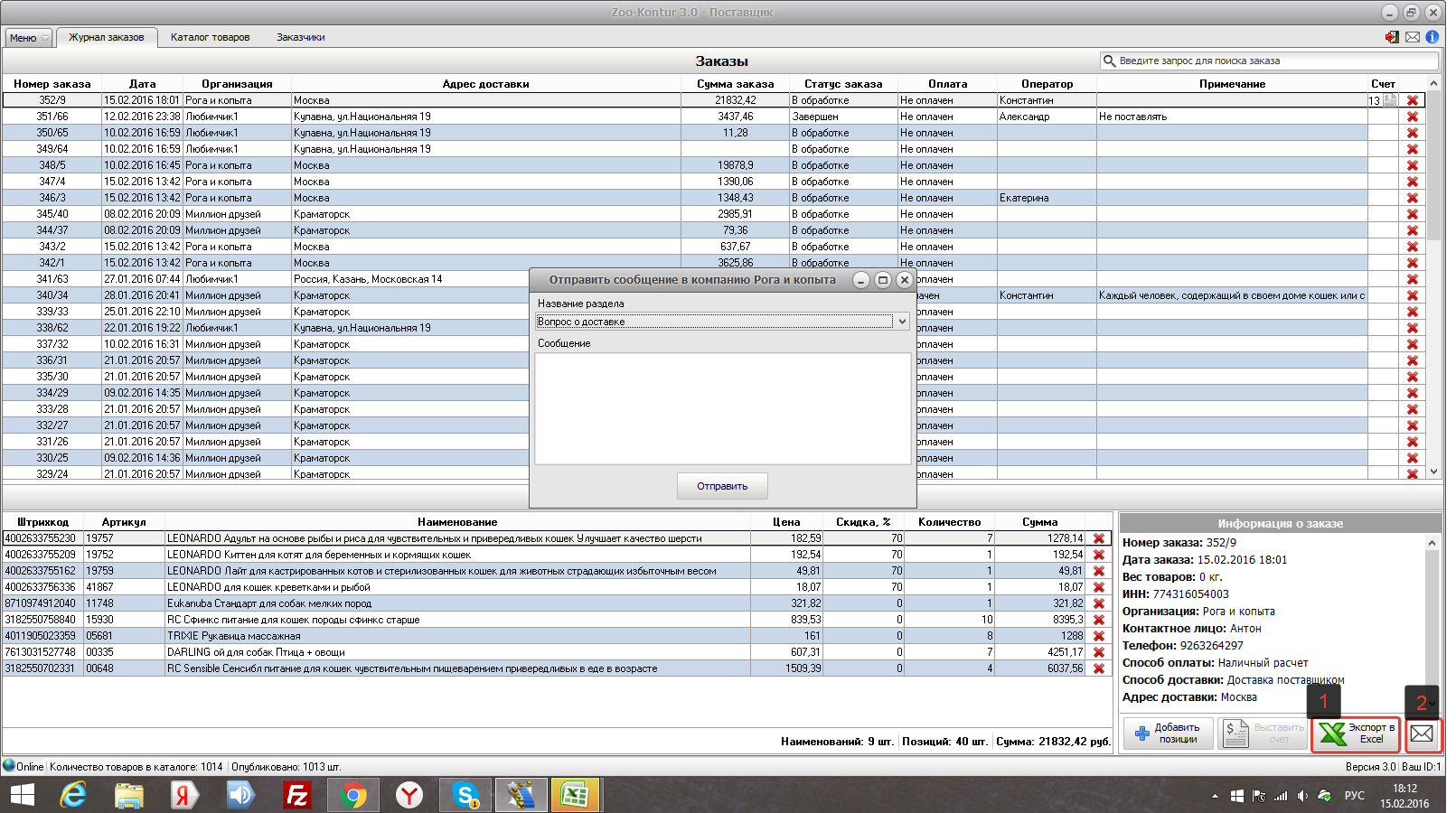Click the order info panel scrollbar up arrow
This screenshot has width=1456, height=813.
tap(1432, 543)
